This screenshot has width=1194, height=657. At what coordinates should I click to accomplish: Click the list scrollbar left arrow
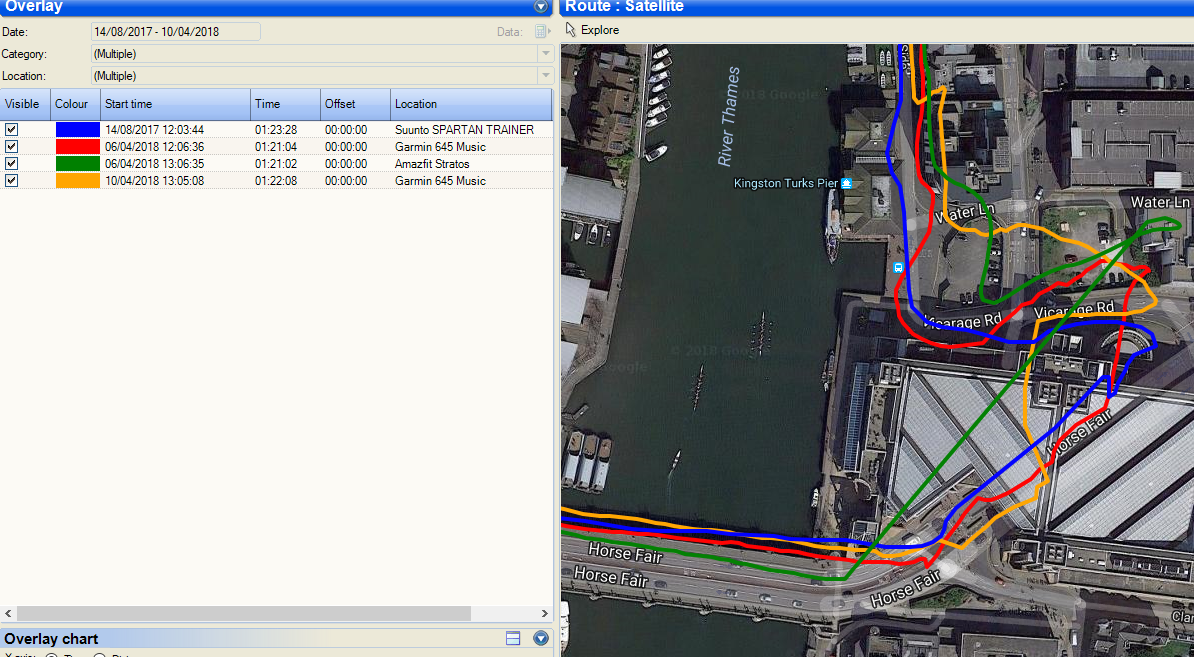[8, 614]
